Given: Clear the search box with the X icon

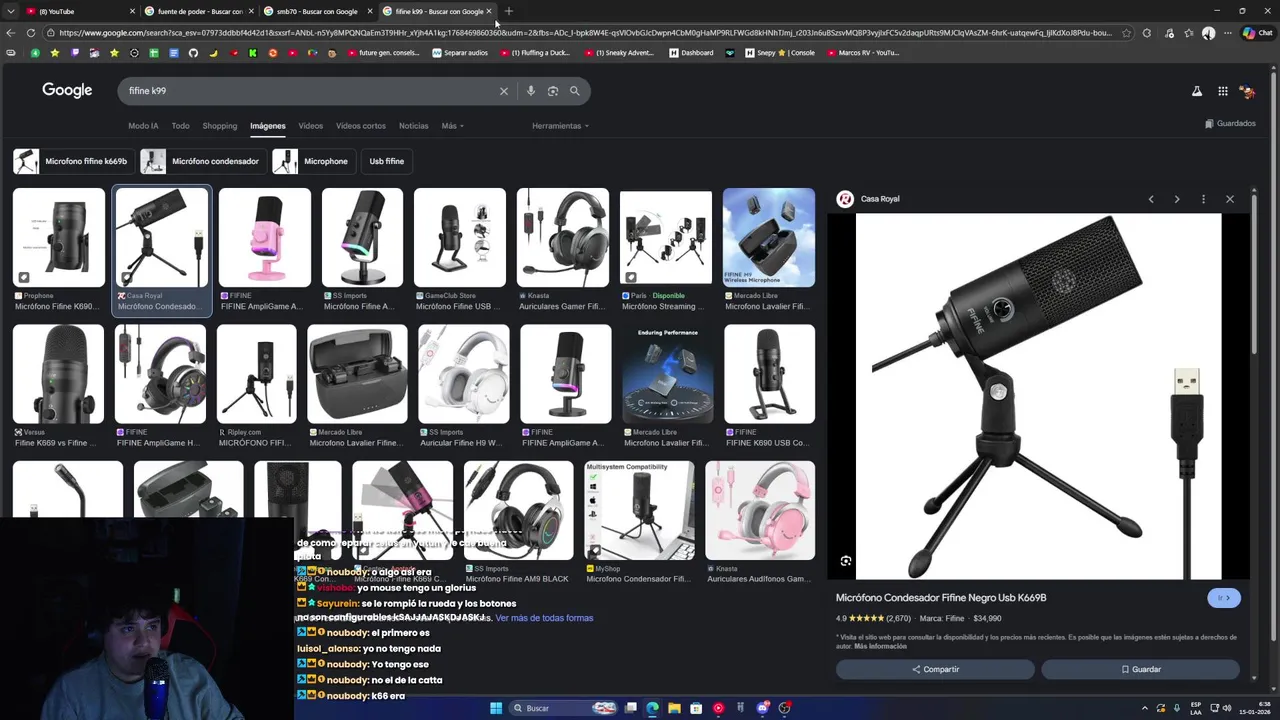Looking at the screenshot, I should coord(504,91).
